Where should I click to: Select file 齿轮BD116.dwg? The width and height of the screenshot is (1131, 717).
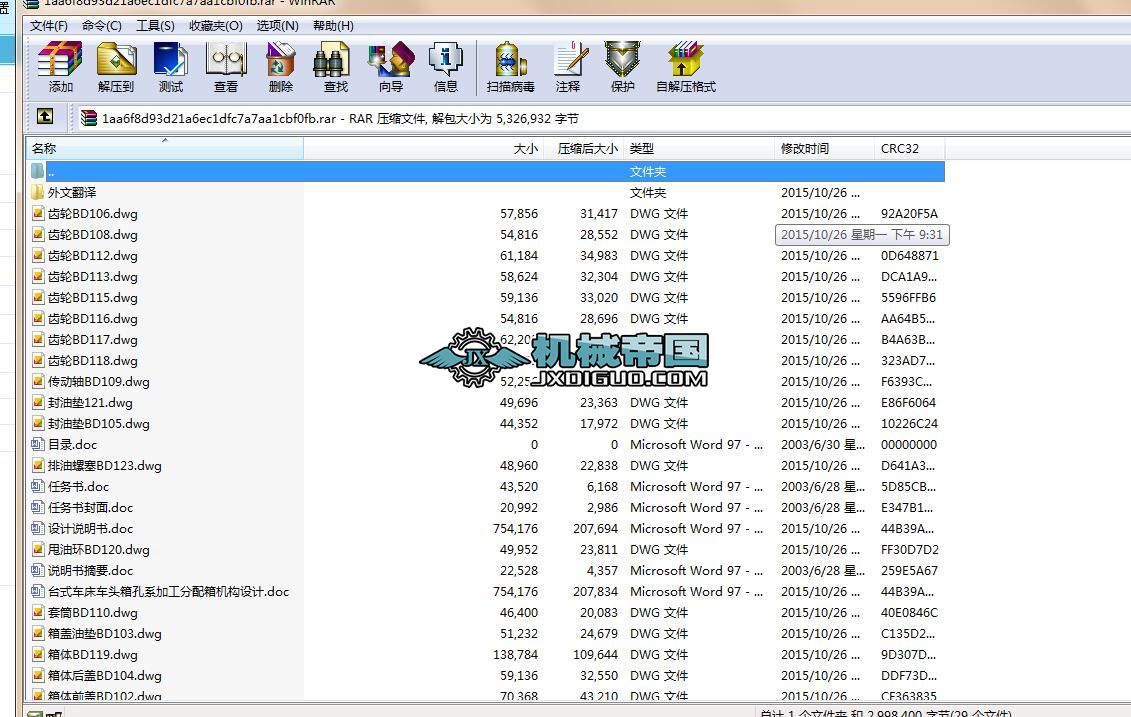[92, 318]
